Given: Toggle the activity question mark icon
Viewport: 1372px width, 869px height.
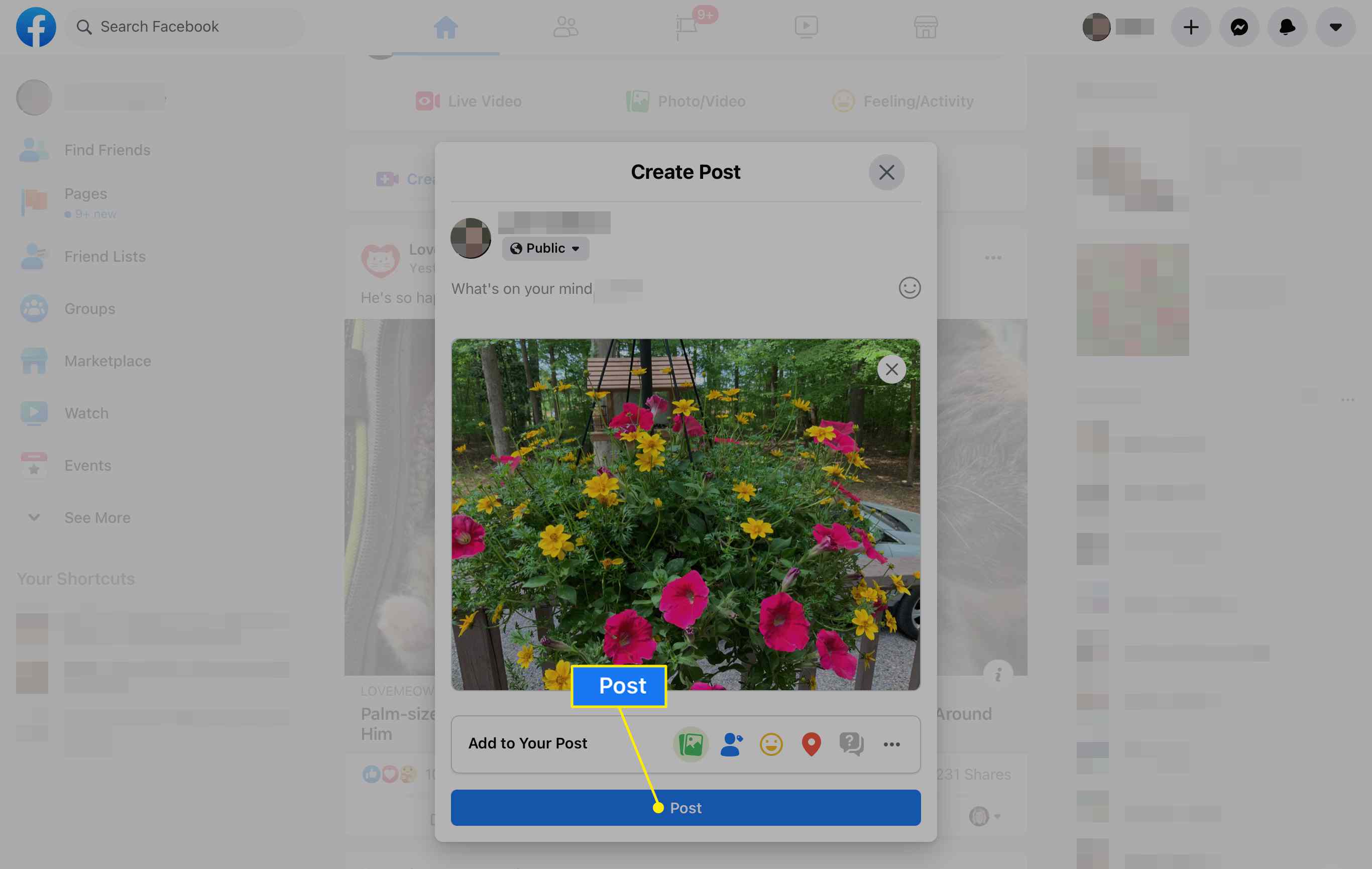Looking at the screenshot, I should (x=850, y=743).
